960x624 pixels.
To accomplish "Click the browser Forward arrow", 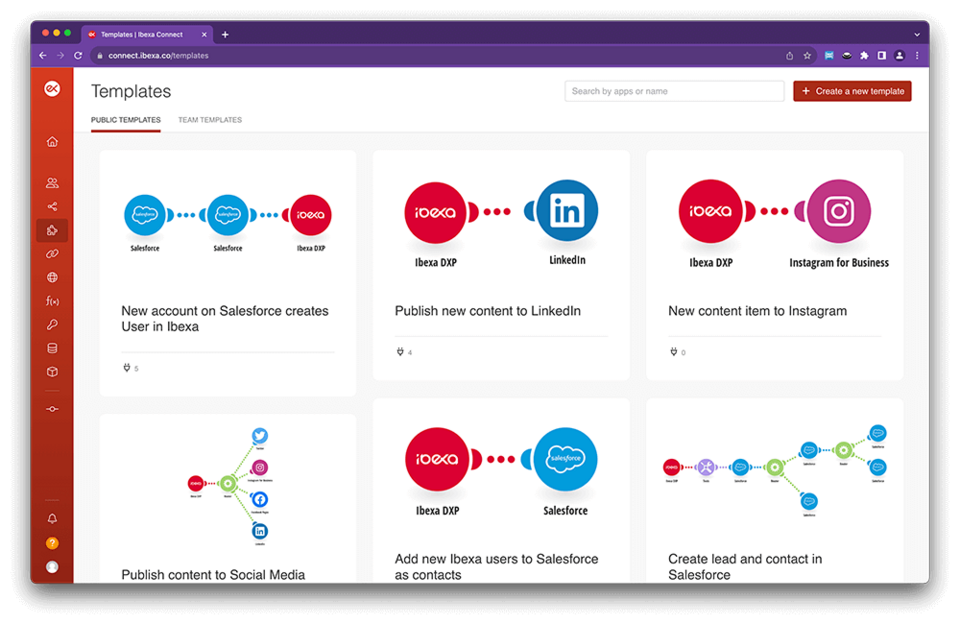I will pos(60,55).
